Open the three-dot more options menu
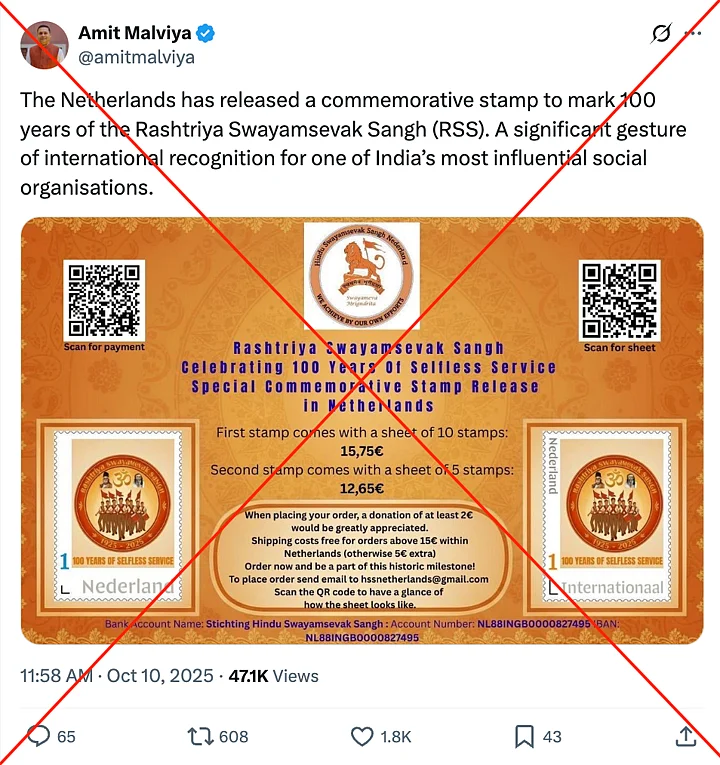The height and width of the screenshot is (765, 720). [x=693, y=33]
